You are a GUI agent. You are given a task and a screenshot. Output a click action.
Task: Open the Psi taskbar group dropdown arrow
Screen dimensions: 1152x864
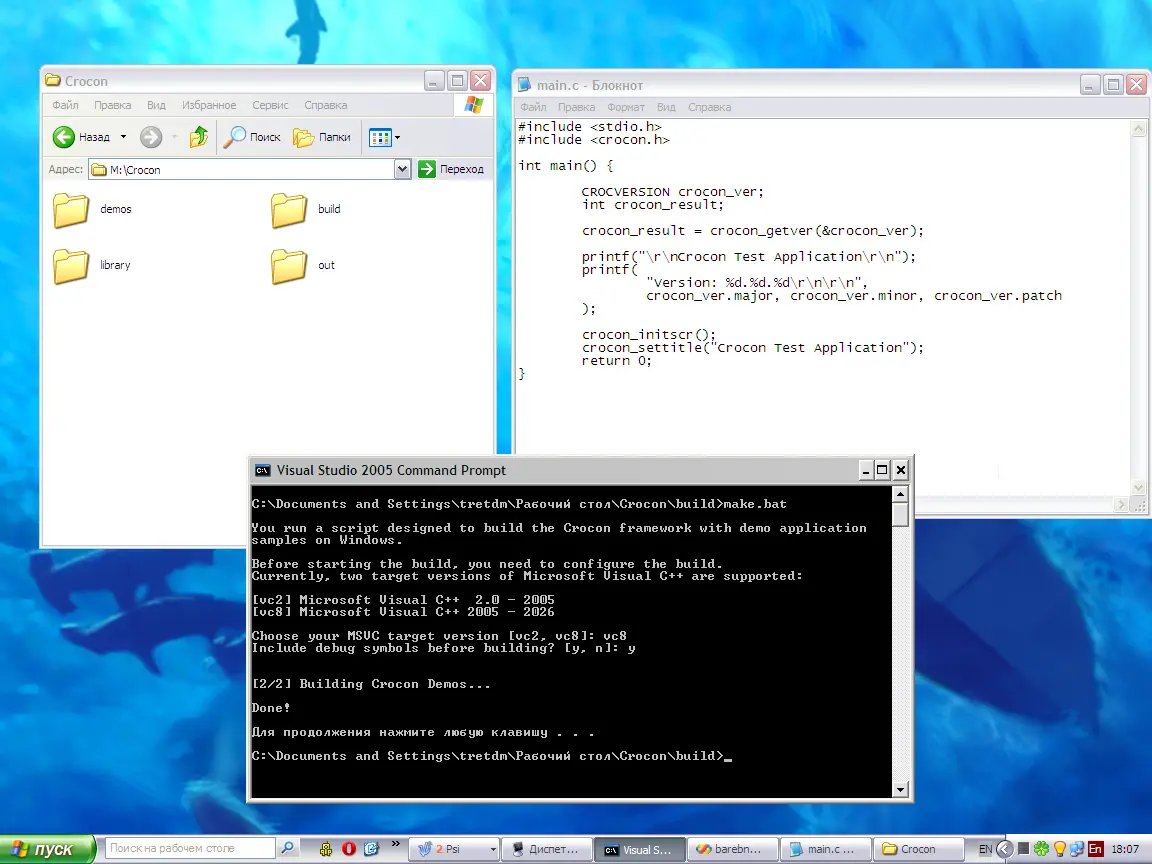pyautogui.click(x=493, y=849)
